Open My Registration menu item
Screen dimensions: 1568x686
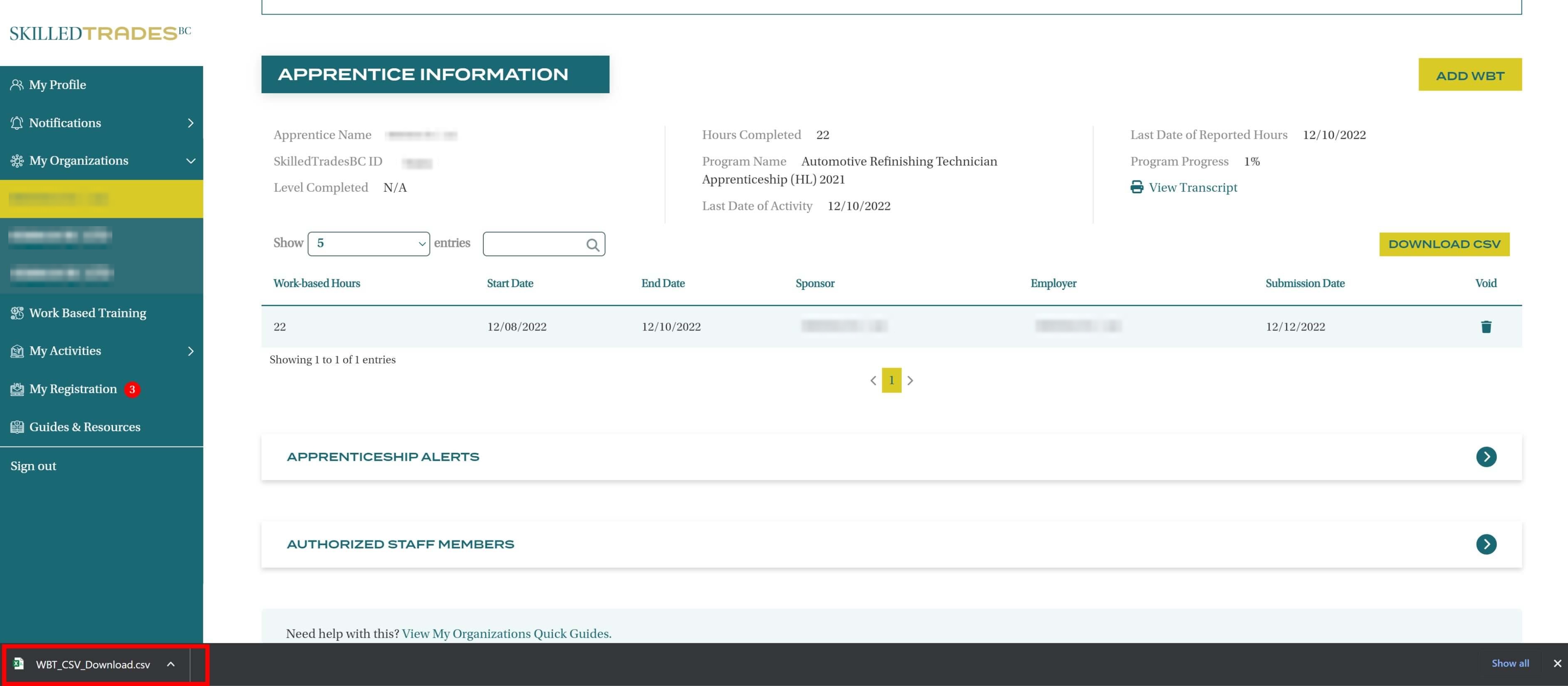(73, 389)
